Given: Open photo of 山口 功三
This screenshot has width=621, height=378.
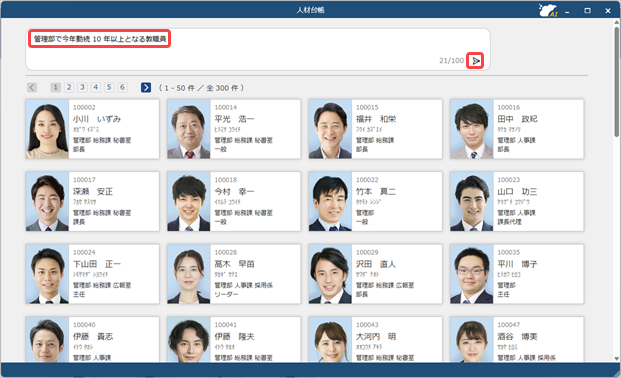Looking at the screenshot, I should 471,202.
